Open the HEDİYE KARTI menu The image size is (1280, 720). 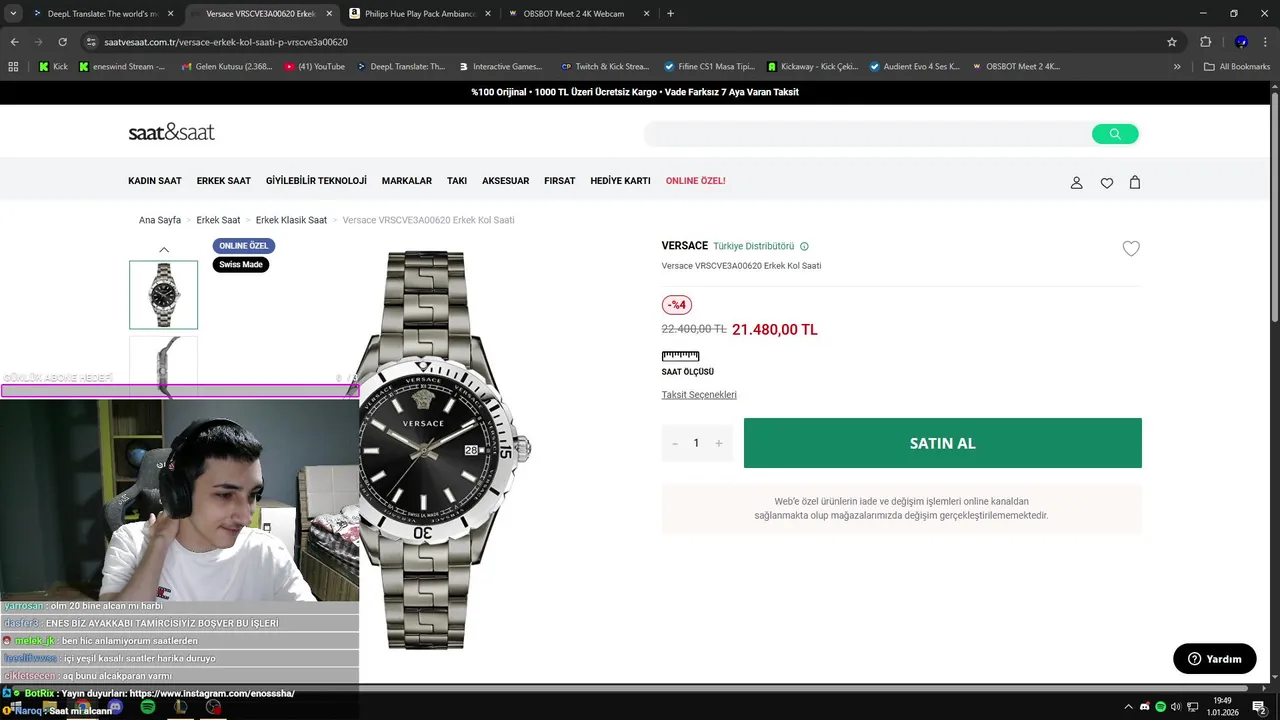pyautogui.click(x=620, y=181)
